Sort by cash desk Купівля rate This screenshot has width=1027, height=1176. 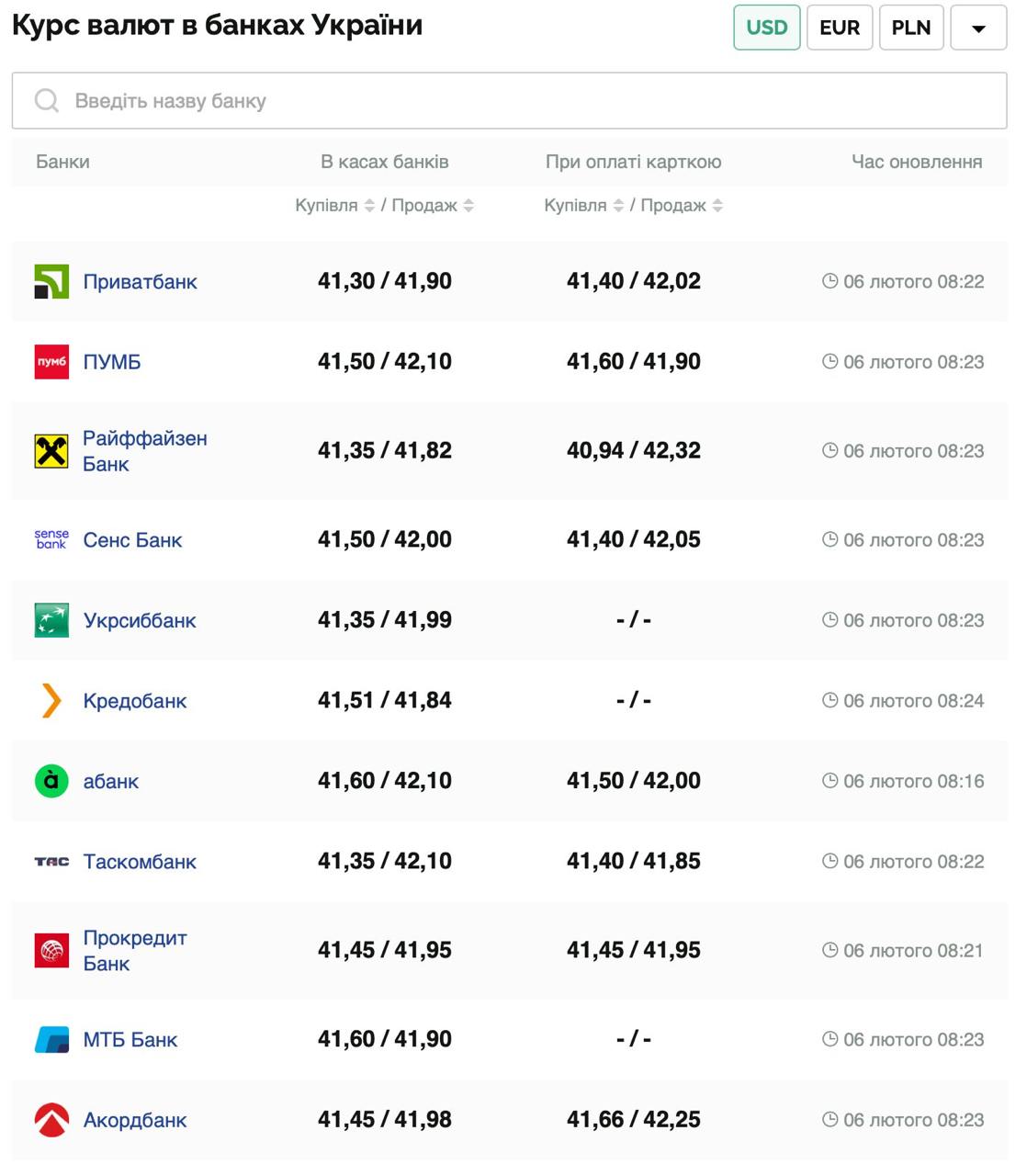pos(369,206)
